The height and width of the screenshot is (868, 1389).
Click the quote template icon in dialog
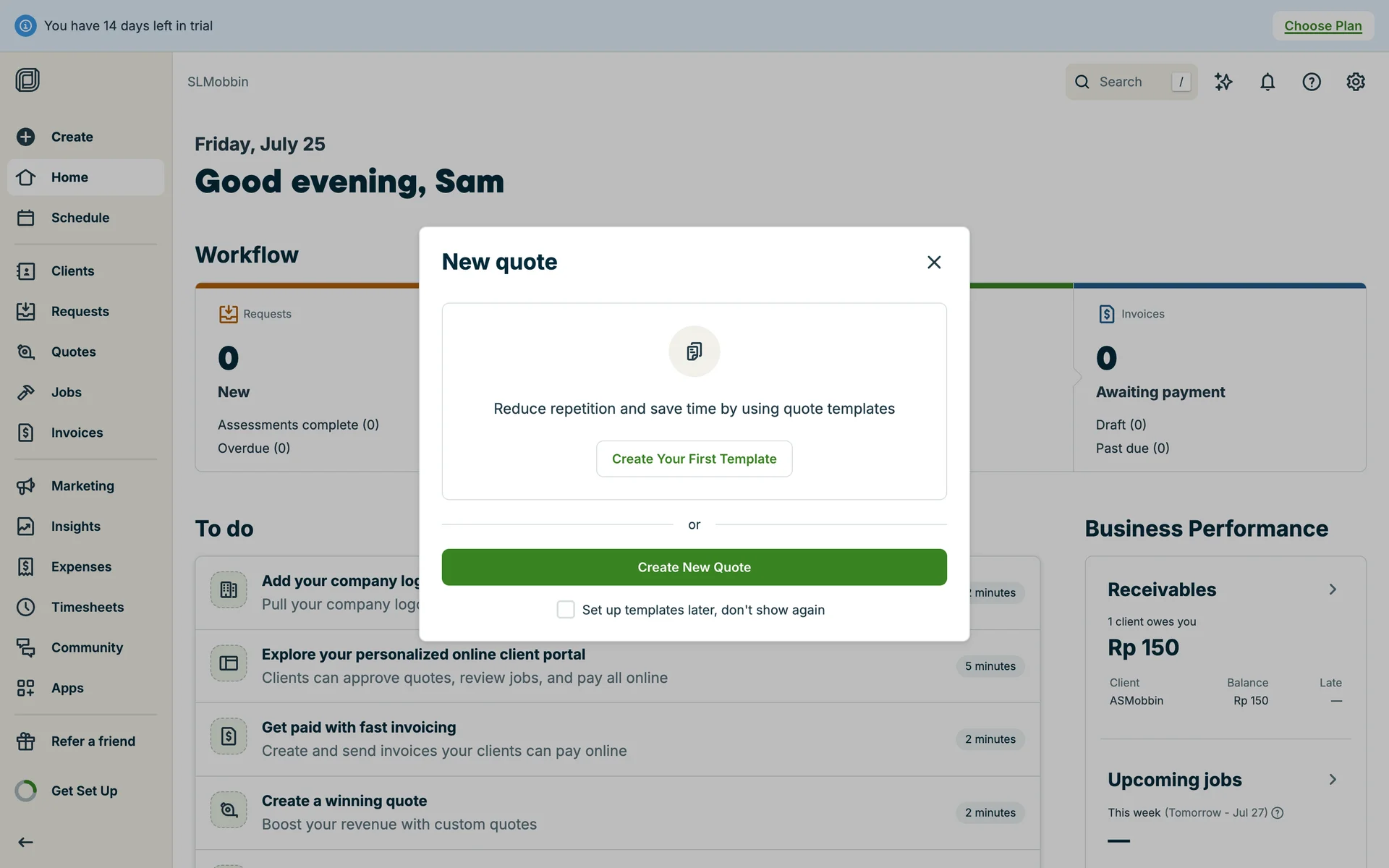[x=694, y=352]
